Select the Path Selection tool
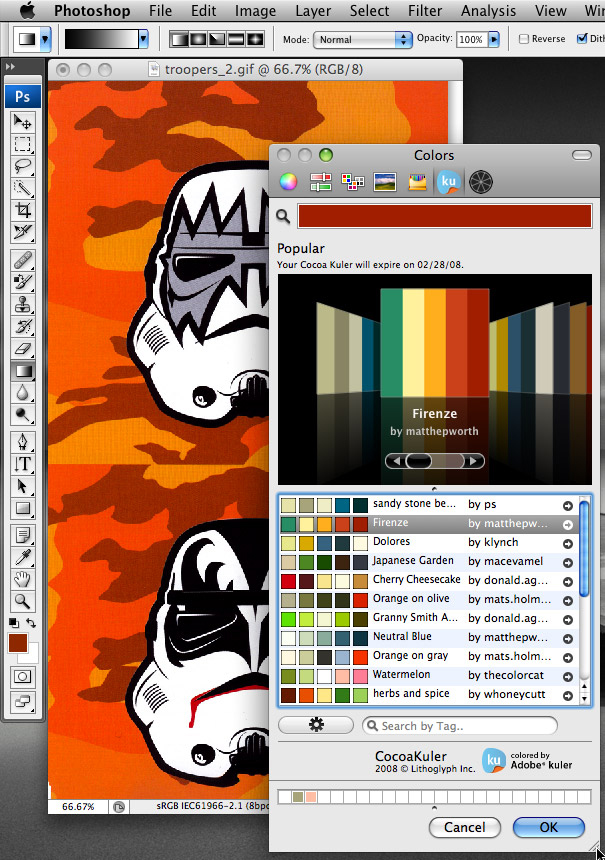This screenshot has height=860, width=605. (x=22, y=486)
